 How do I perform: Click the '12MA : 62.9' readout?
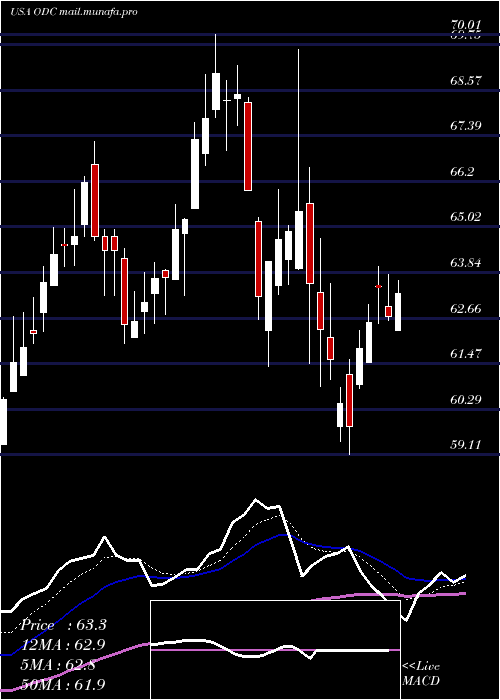coord(63,645)
